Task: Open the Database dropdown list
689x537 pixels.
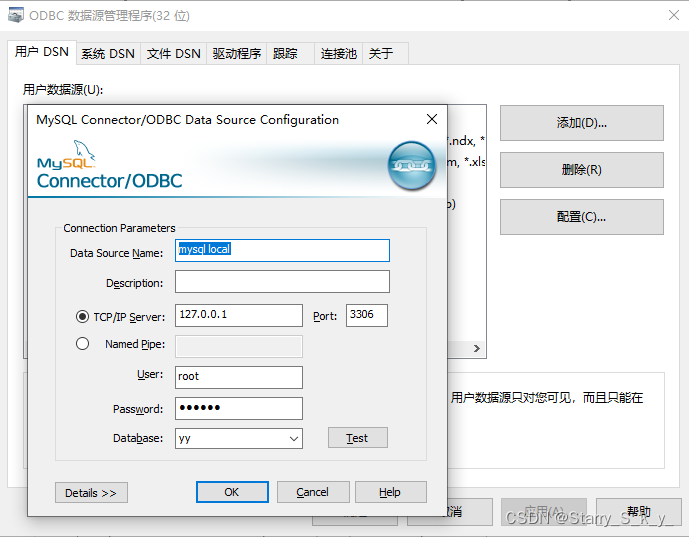Action: [294, 439]
